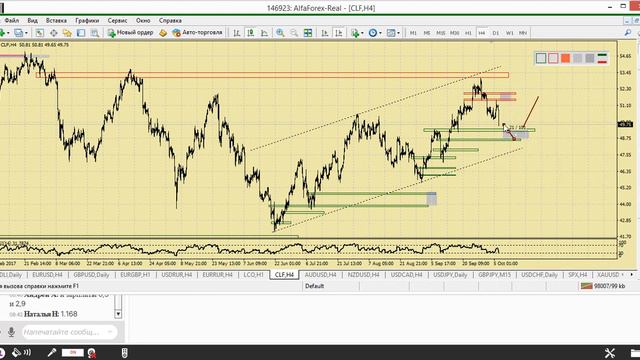Open the Navigator folder icon
640x360 pixels.
(x=67, y=33)
